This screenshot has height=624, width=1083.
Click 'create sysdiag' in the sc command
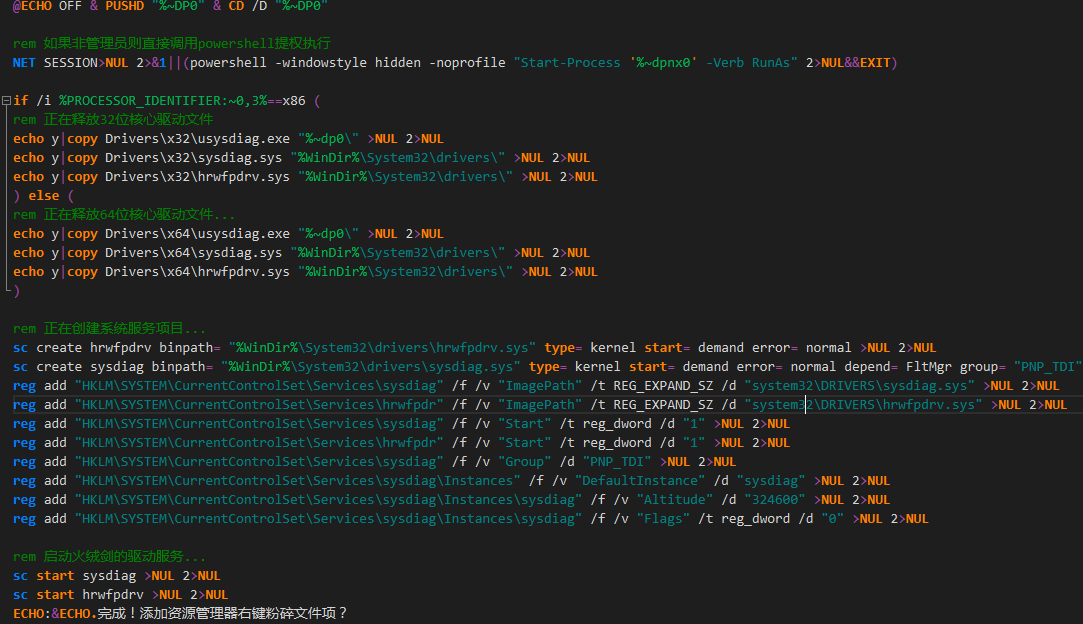[90, 367]
